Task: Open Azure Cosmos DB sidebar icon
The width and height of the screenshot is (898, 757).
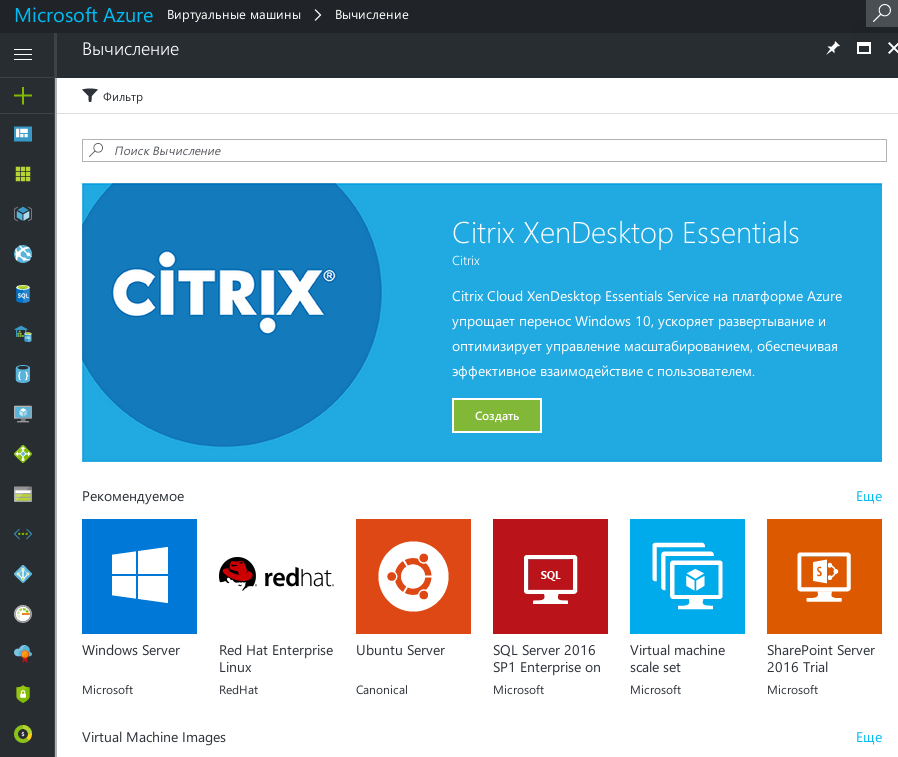Action: 23,374
